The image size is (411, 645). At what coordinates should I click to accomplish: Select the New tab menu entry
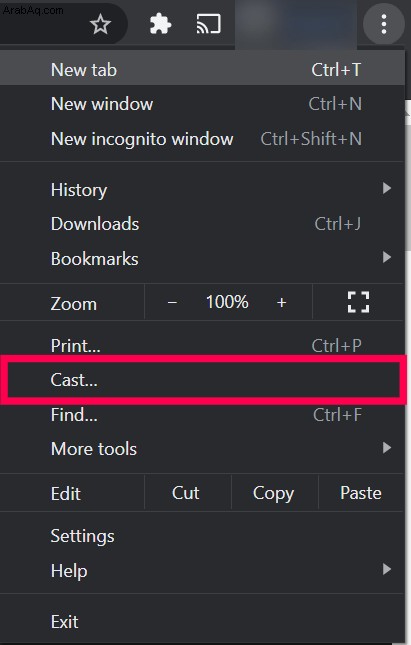pyautogui.click(x=202, y=70)
